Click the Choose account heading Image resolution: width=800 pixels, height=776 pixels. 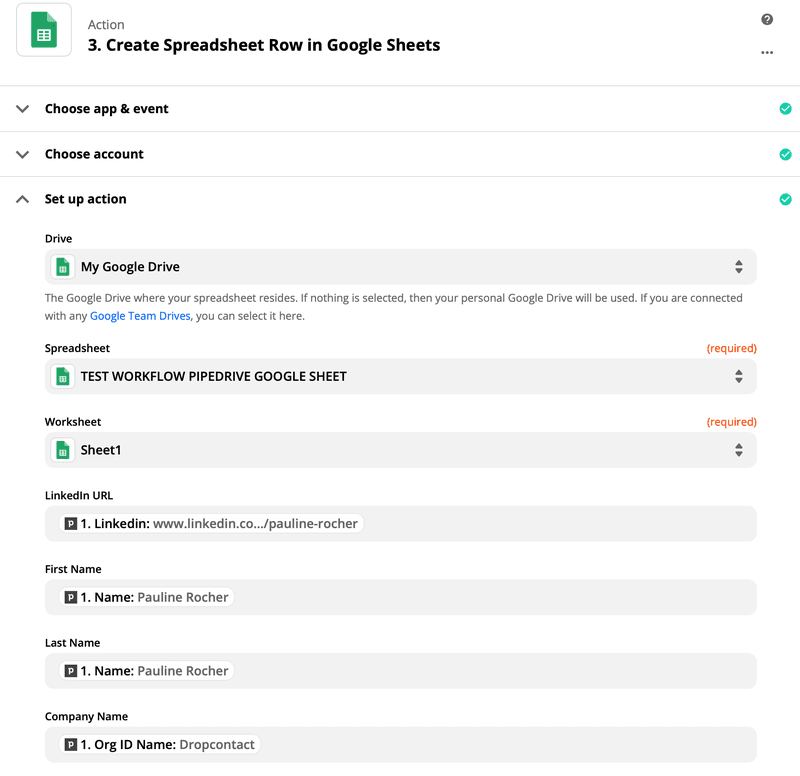tap(94, 154)
